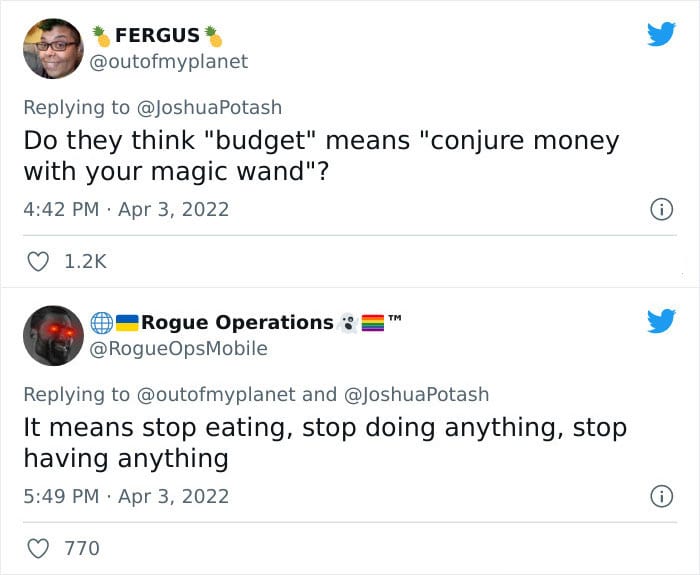
Task: Open Rogue Operations red-eyes avatar
Action: point(53,336)
